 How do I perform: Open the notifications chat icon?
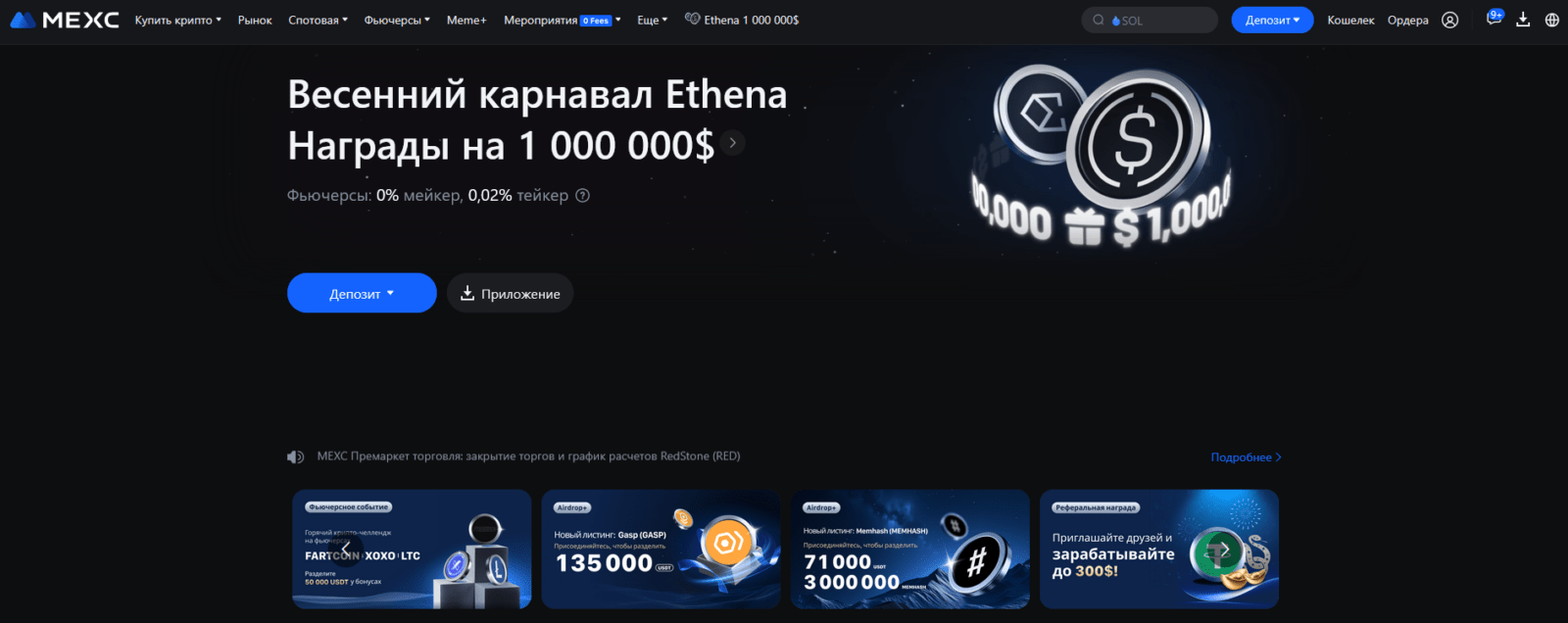click(x=1494, y=19)
